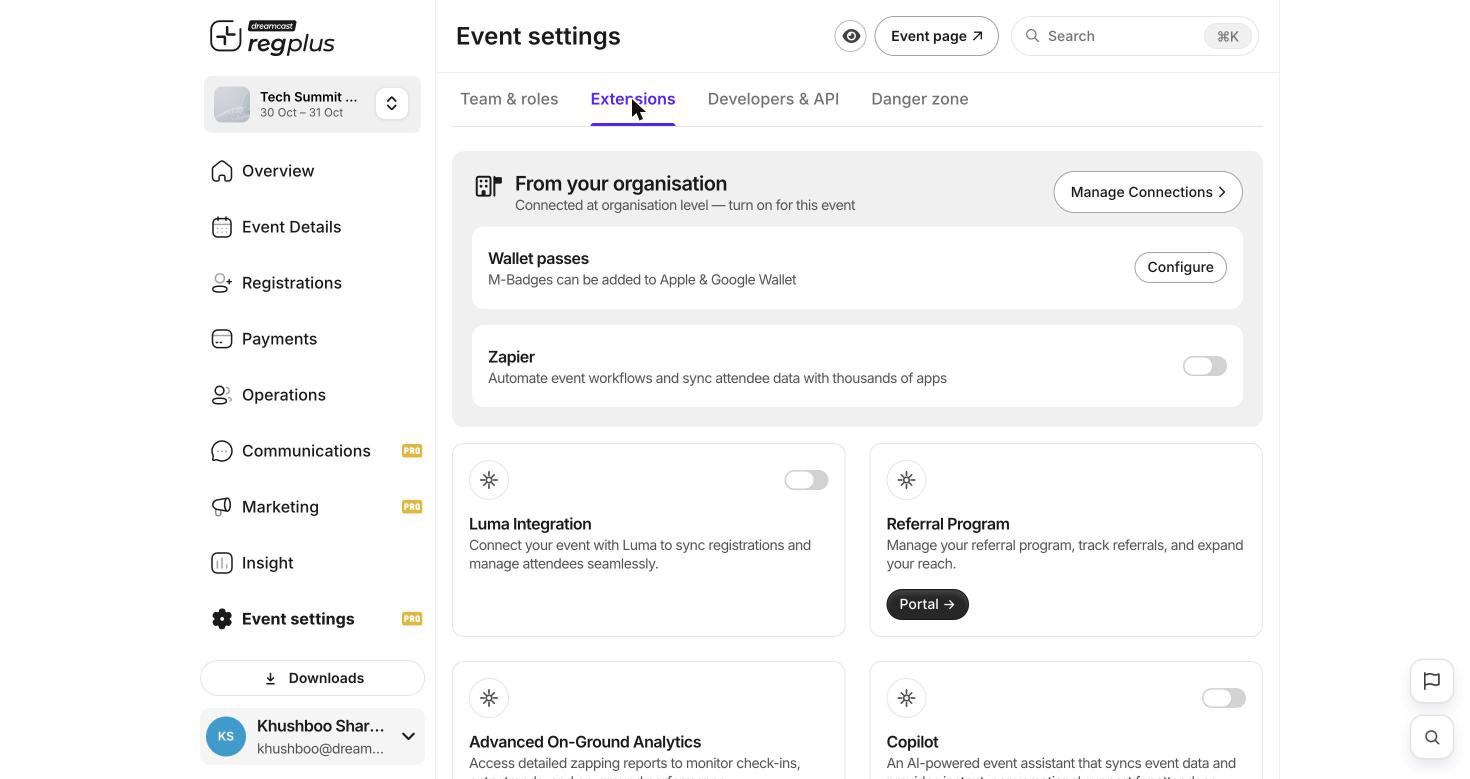Click the KS user avatar
The width and height of the screenshot is (1470, 779).
pos(226,737)
